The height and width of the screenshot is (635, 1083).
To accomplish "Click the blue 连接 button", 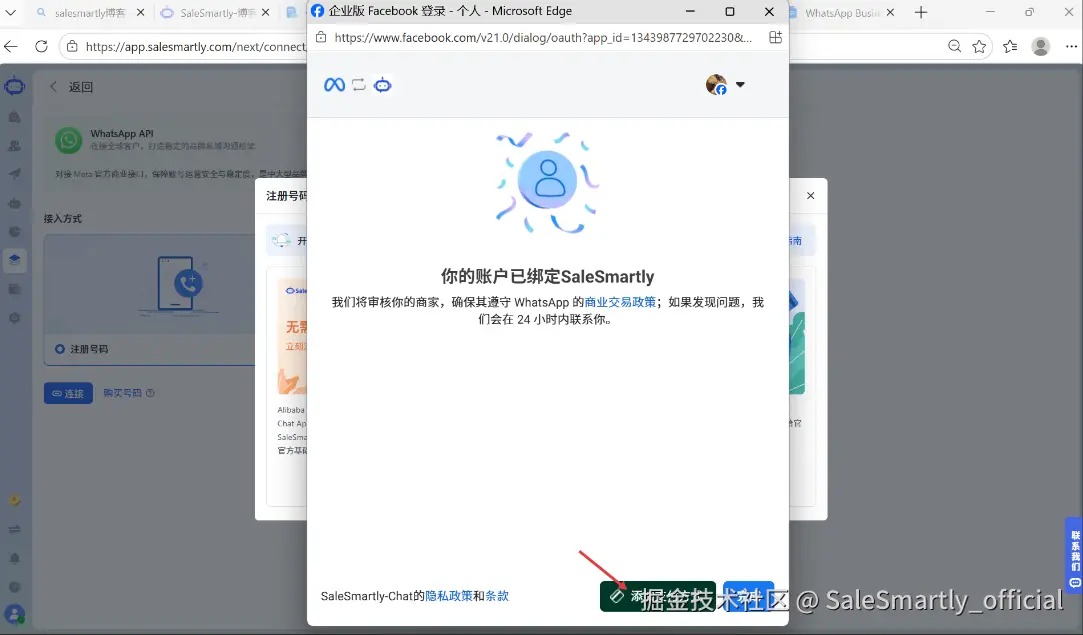I will (x=68, y=393).
